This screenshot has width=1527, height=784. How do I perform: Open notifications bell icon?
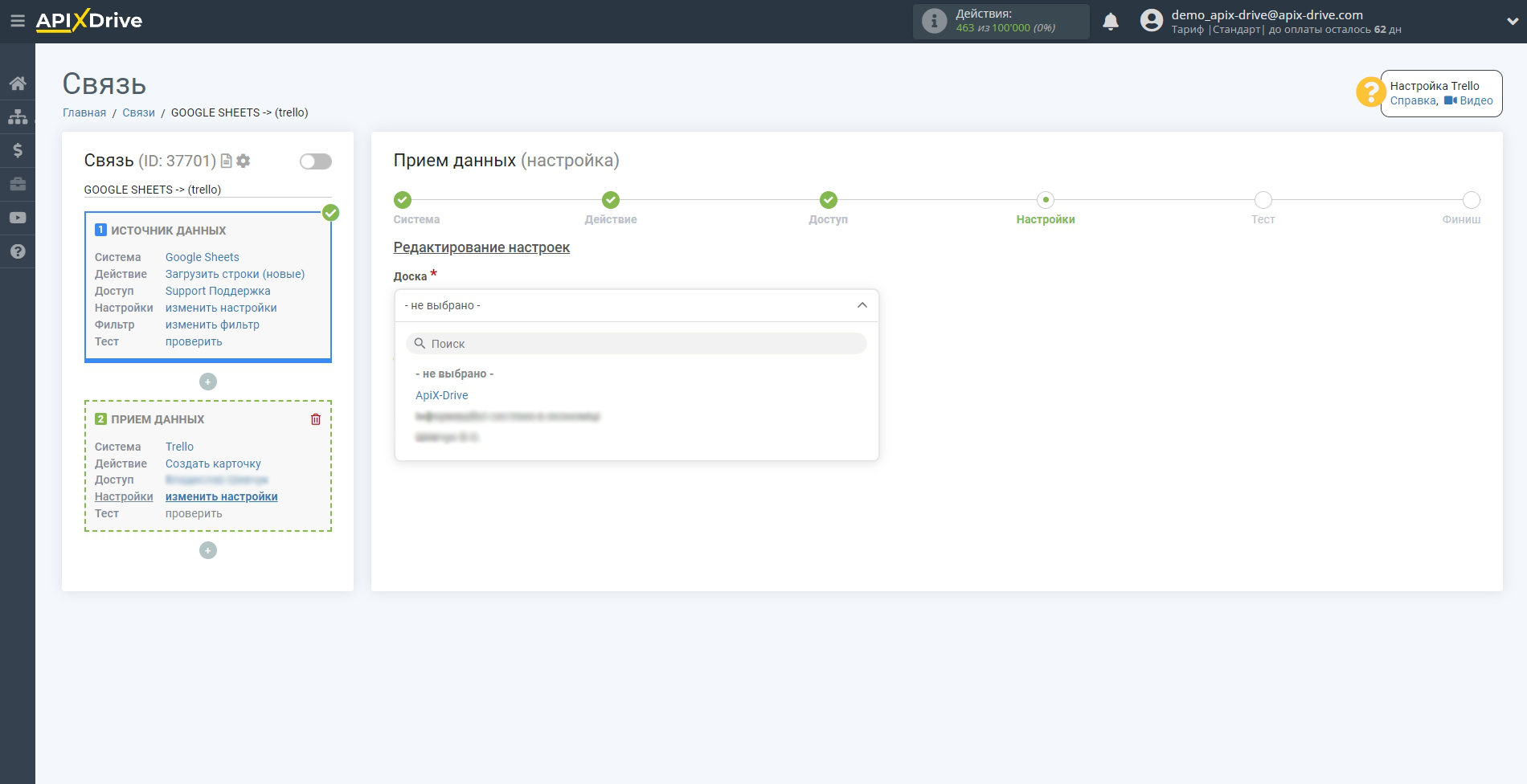coord(1111,22)
